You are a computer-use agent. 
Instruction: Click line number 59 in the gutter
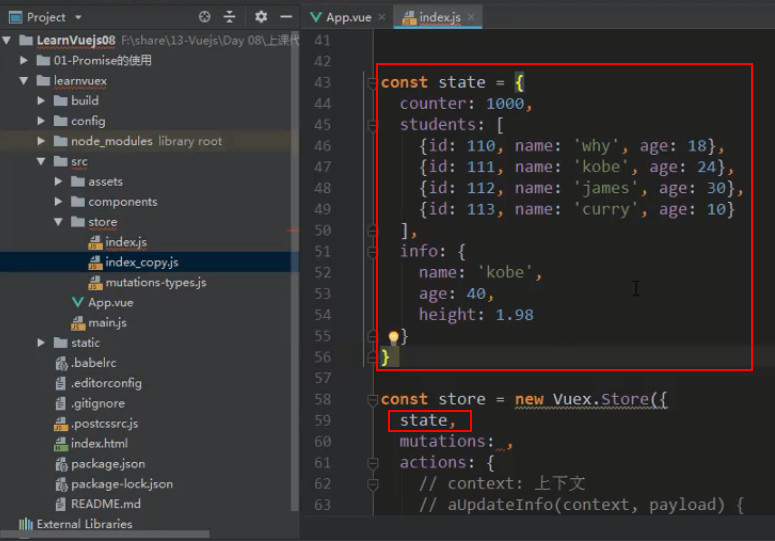click(x=322, y=420)
